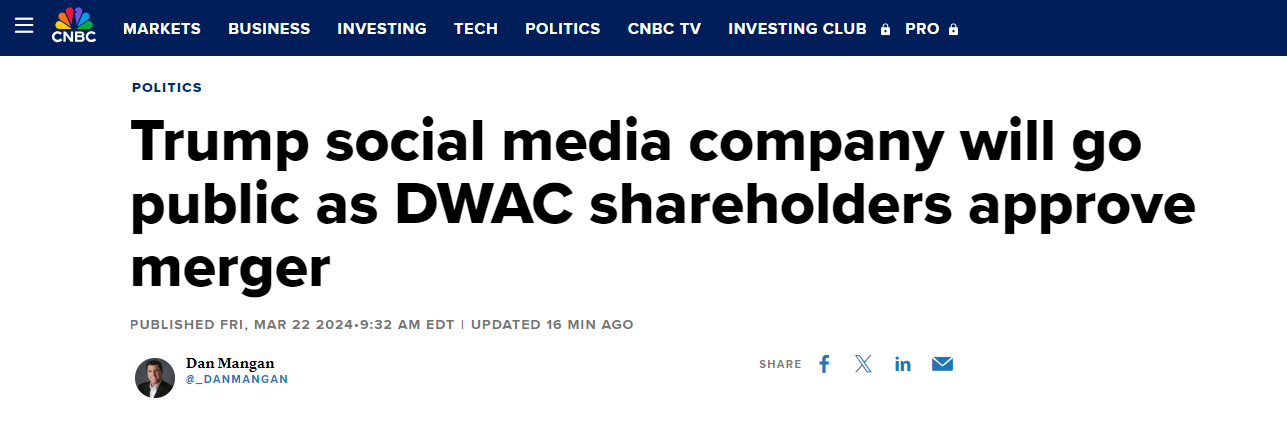Share article via email icon
This screenshot has height=427, width=1287.
[x=942, y=364]
